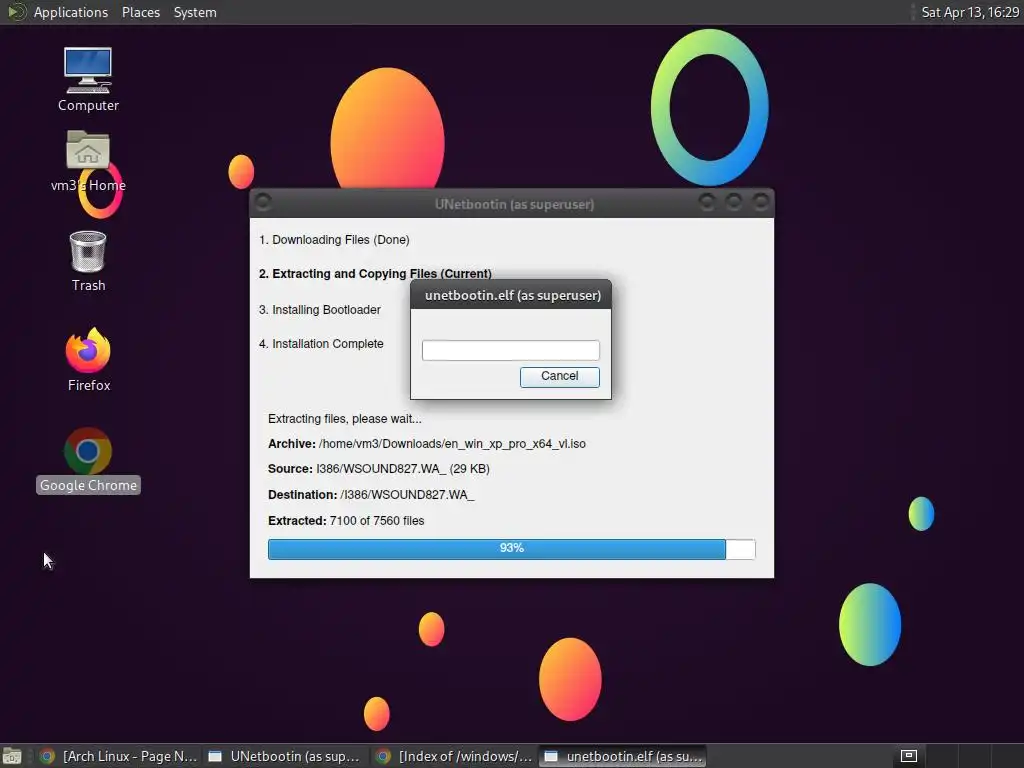Close the UNetbootin main window
Viewport: 1024px width, 768px height.
(x=760, y=202)
